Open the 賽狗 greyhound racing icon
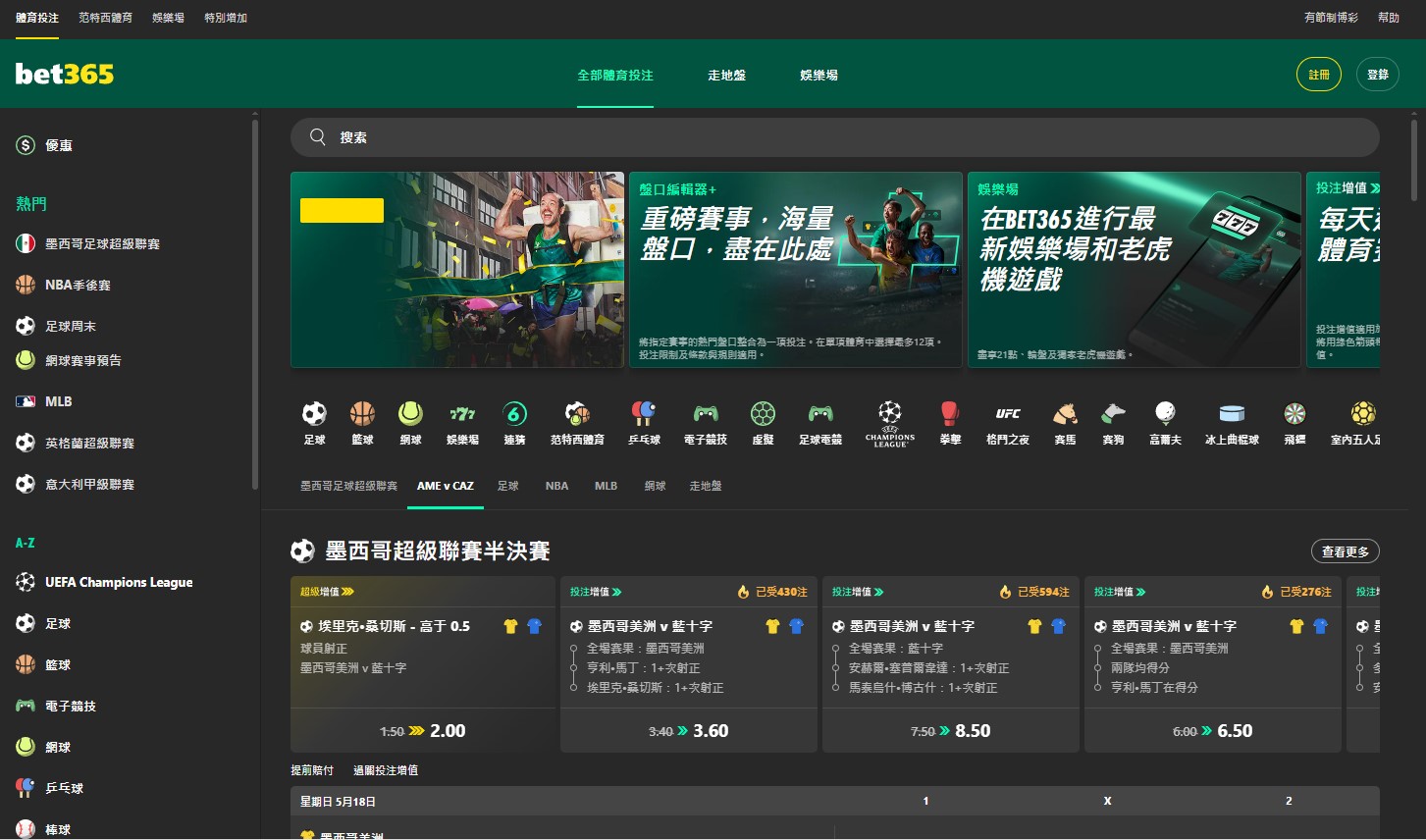1426x840 pixels. 1113,423
